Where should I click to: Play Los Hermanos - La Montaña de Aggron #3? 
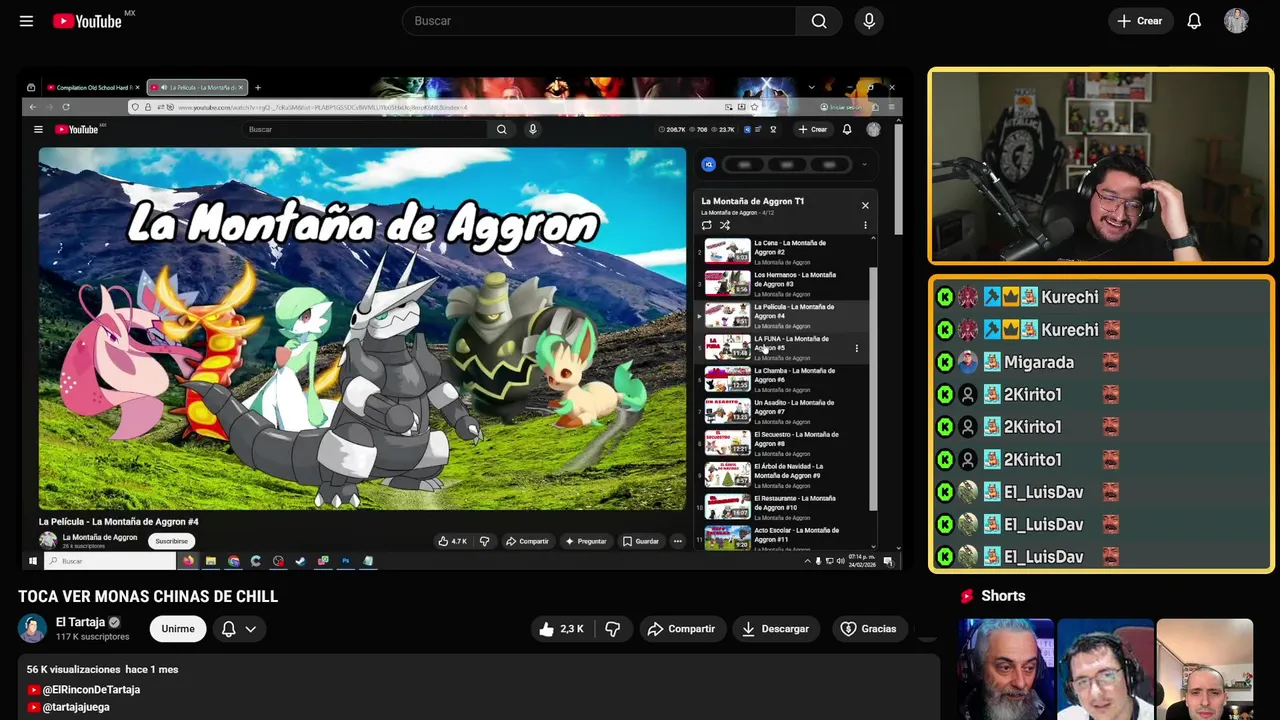point(781,283)
